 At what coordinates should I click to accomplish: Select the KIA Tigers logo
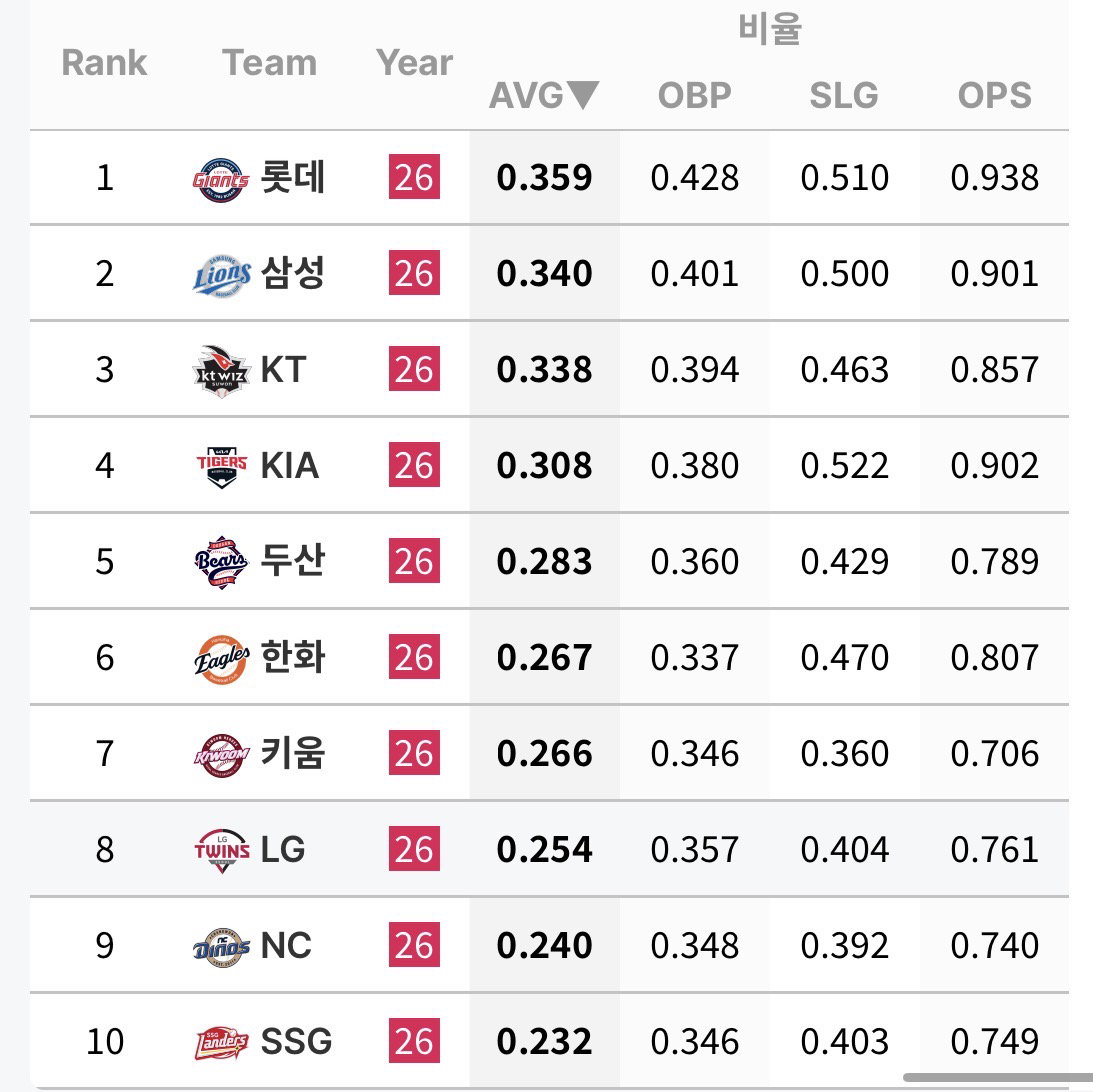click(221, 466)
